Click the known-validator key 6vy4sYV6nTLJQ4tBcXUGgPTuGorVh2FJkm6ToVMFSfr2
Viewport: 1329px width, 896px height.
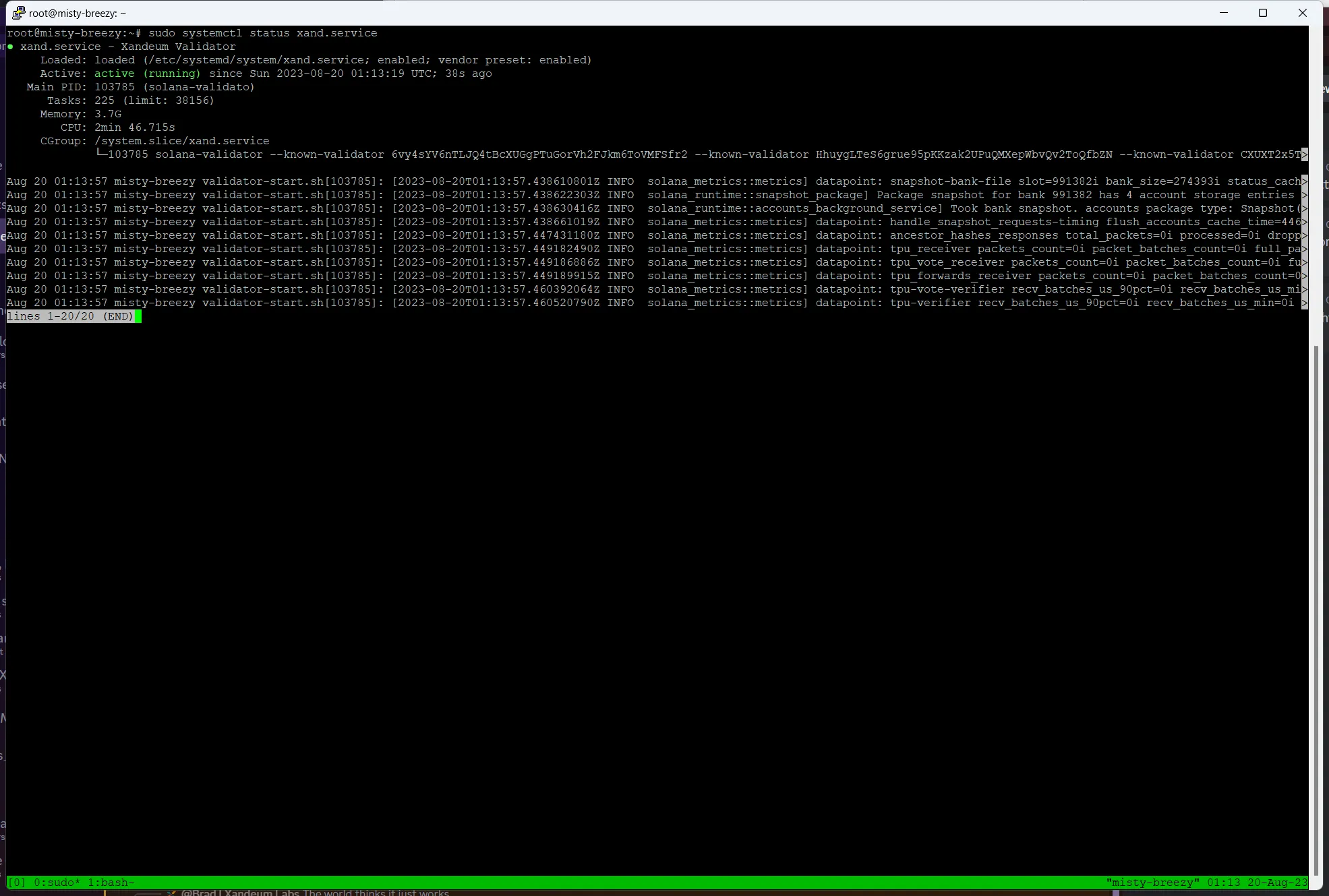pos(539,154)
